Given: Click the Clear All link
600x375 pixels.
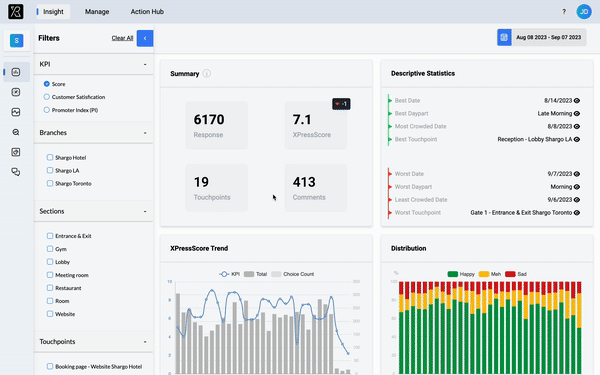Looking at the screenshot, I should (122, 38).
